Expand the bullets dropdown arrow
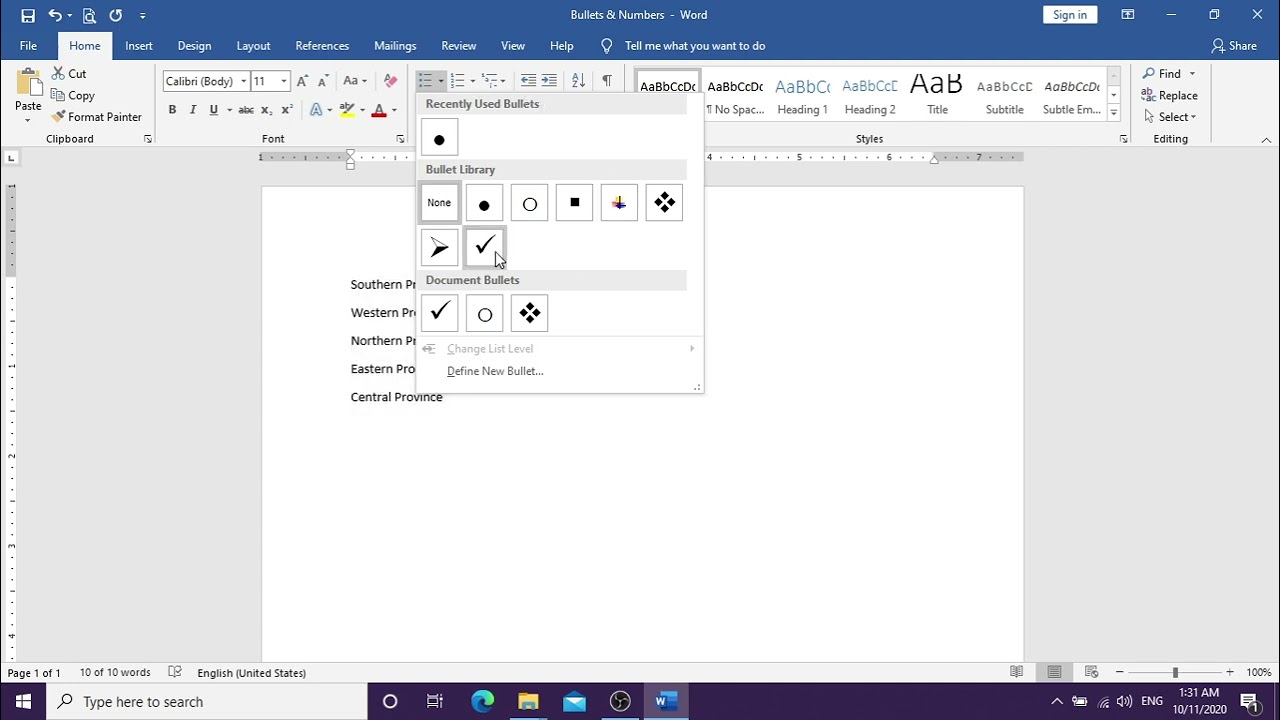This screenshot has height=720, width=1280. pyautogui.click(x=441, y=81)
